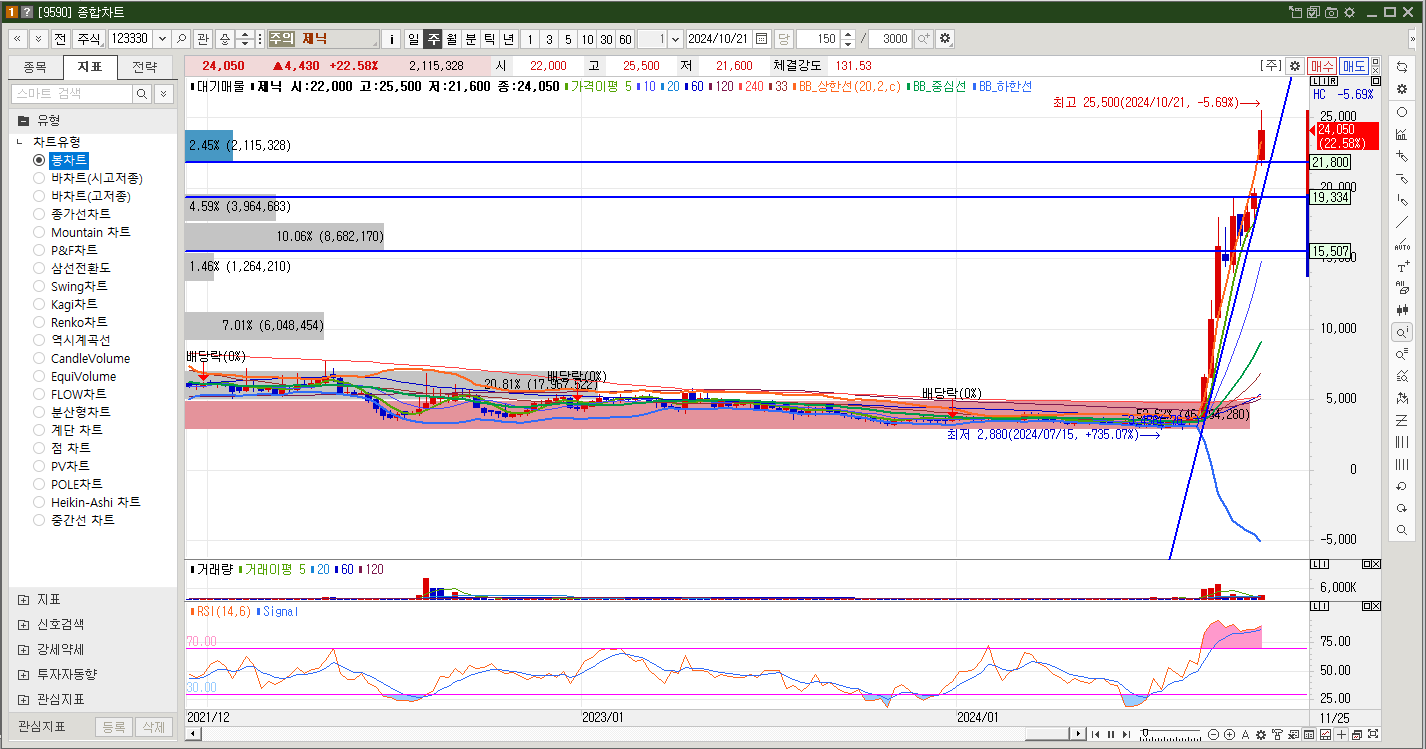Click the pause icon in the bottom playback controls
Screen dimensions: 1426x749
(1111, 734)
